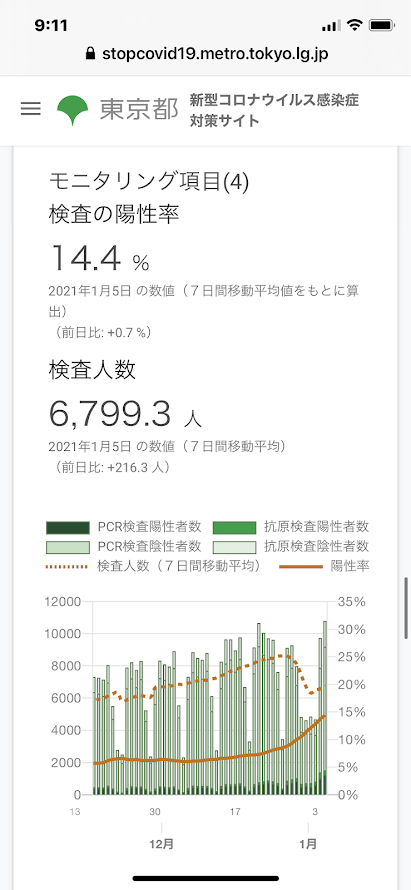Click 新型コロナウイルス感染症対策サイト header text
This screenshot has width=411, height=890.
pos(275,110)
